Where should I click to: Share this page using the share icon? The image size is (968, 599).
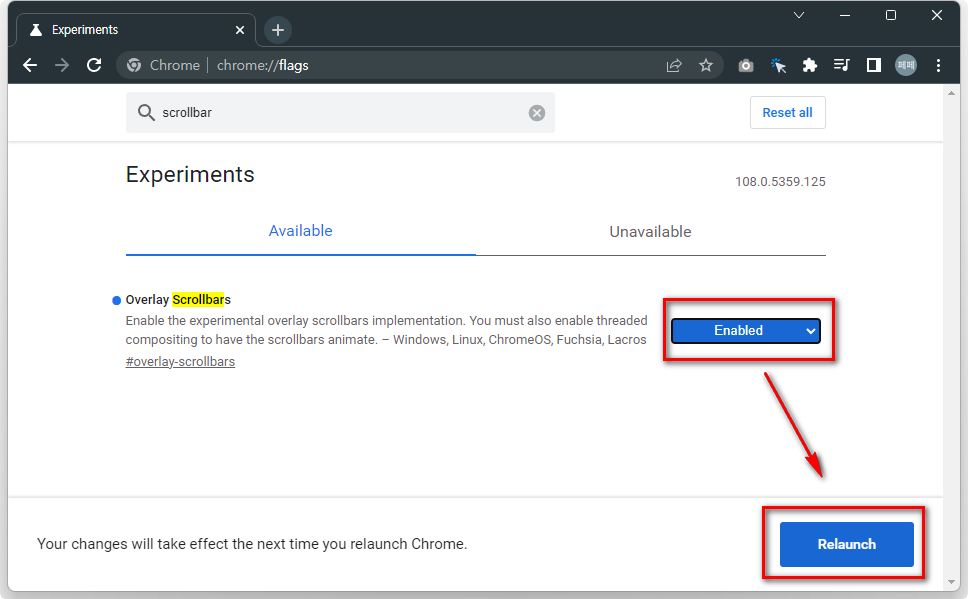click(674, 65)
